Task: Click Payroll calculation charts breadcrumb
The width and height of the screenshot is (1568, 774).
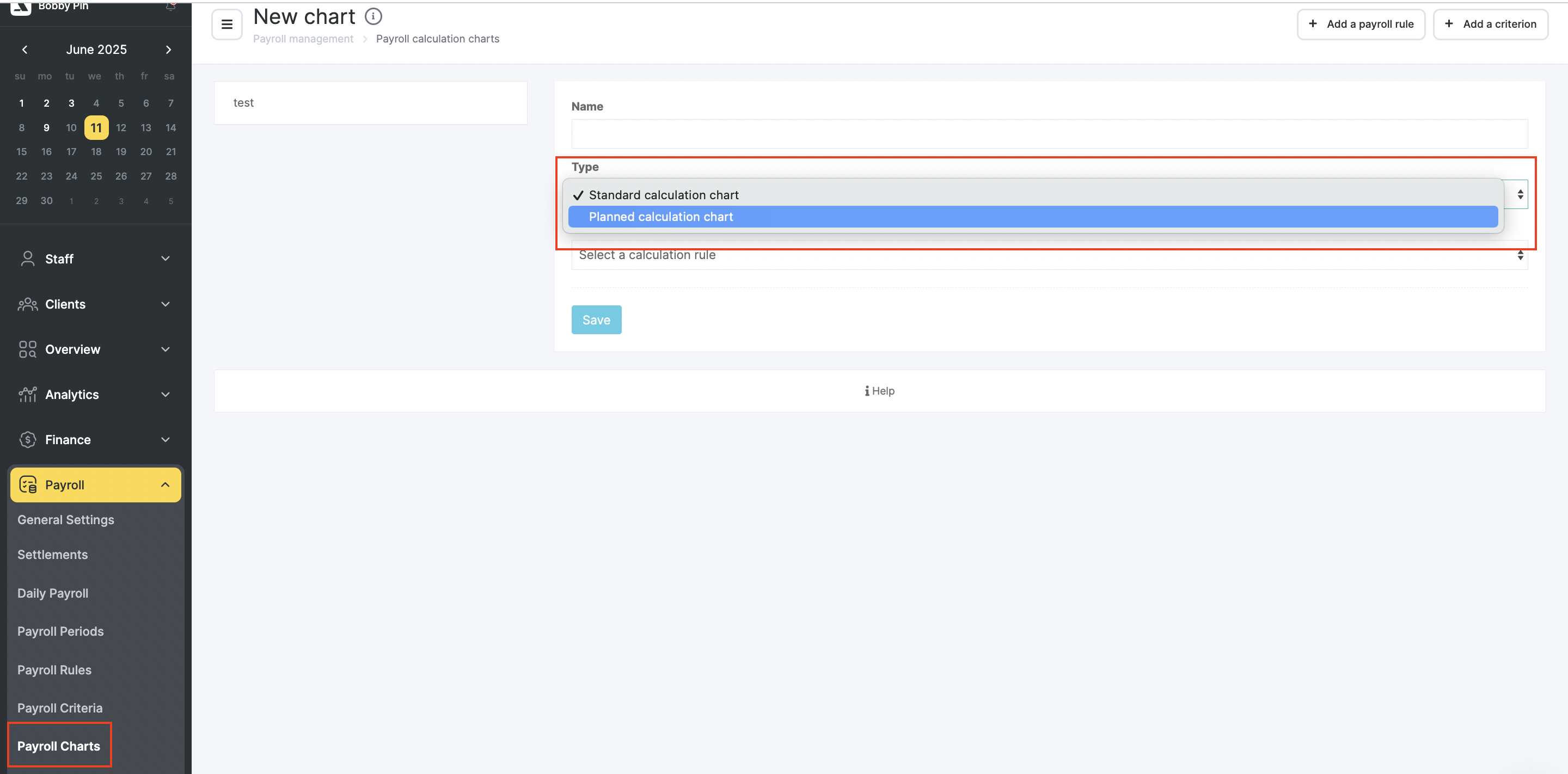Action: coord(438,39)
